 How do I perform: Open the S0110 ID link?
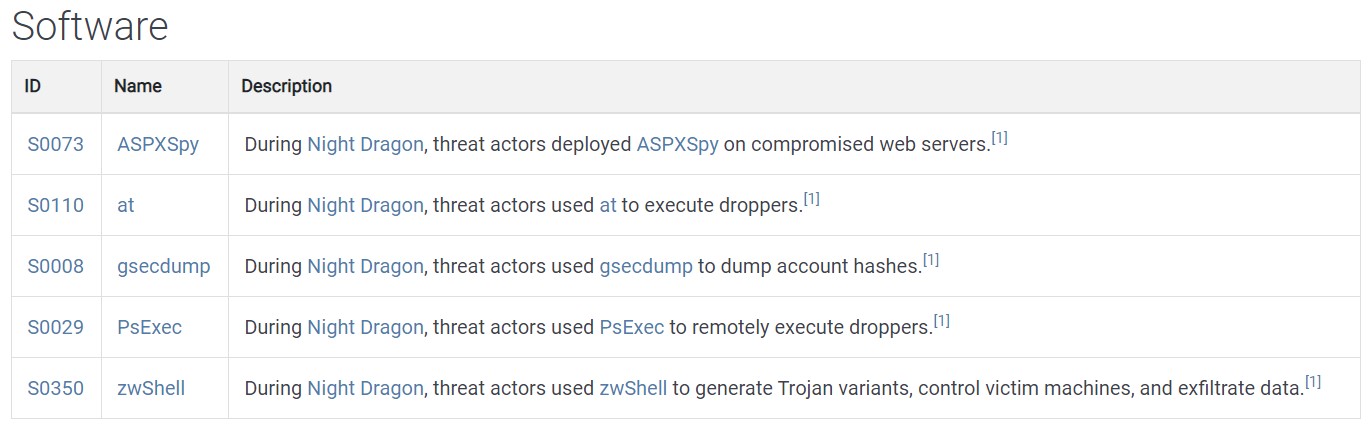(55, 205)
